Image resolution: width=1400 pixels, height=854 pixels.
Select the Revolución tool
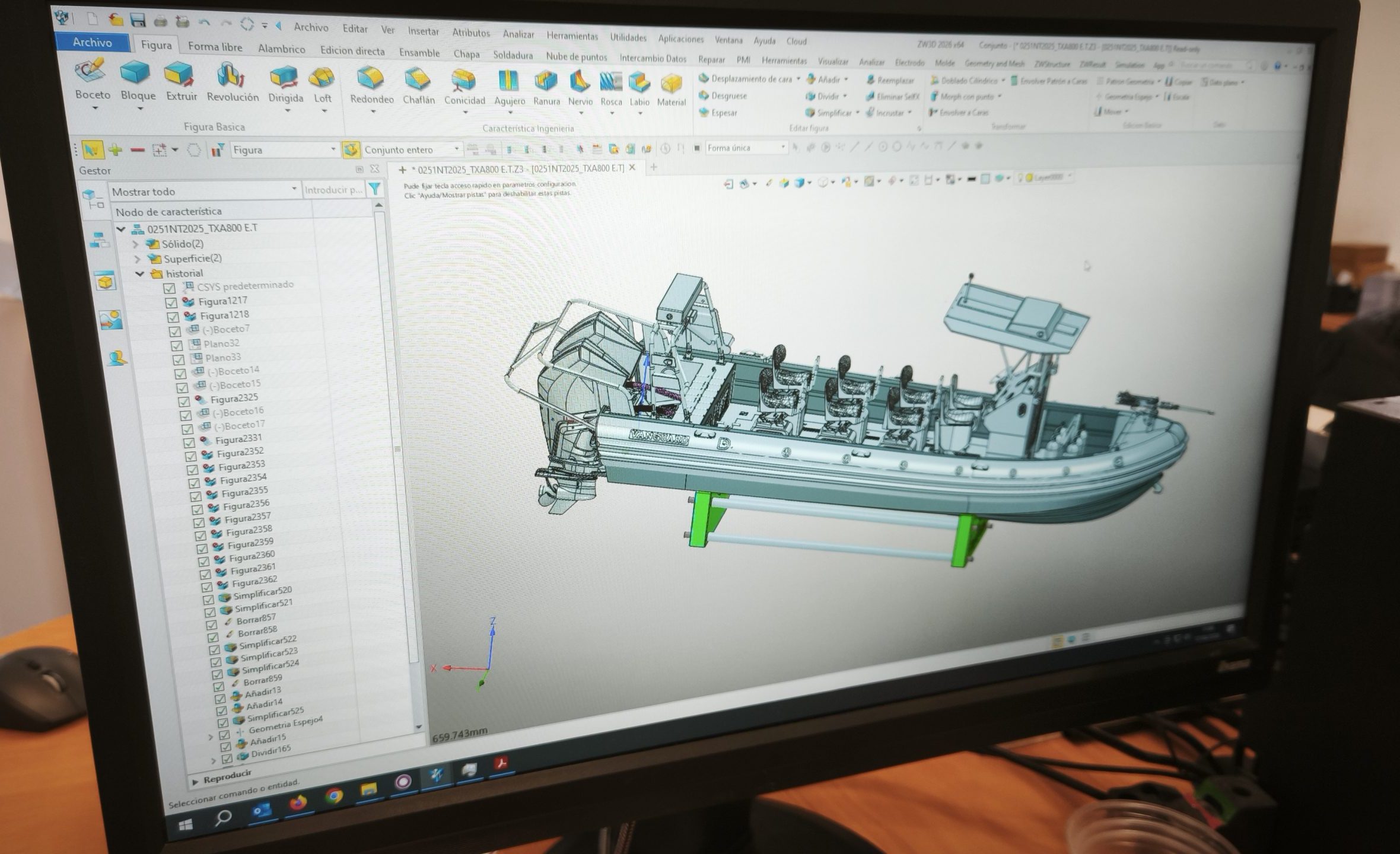(231, 79)
